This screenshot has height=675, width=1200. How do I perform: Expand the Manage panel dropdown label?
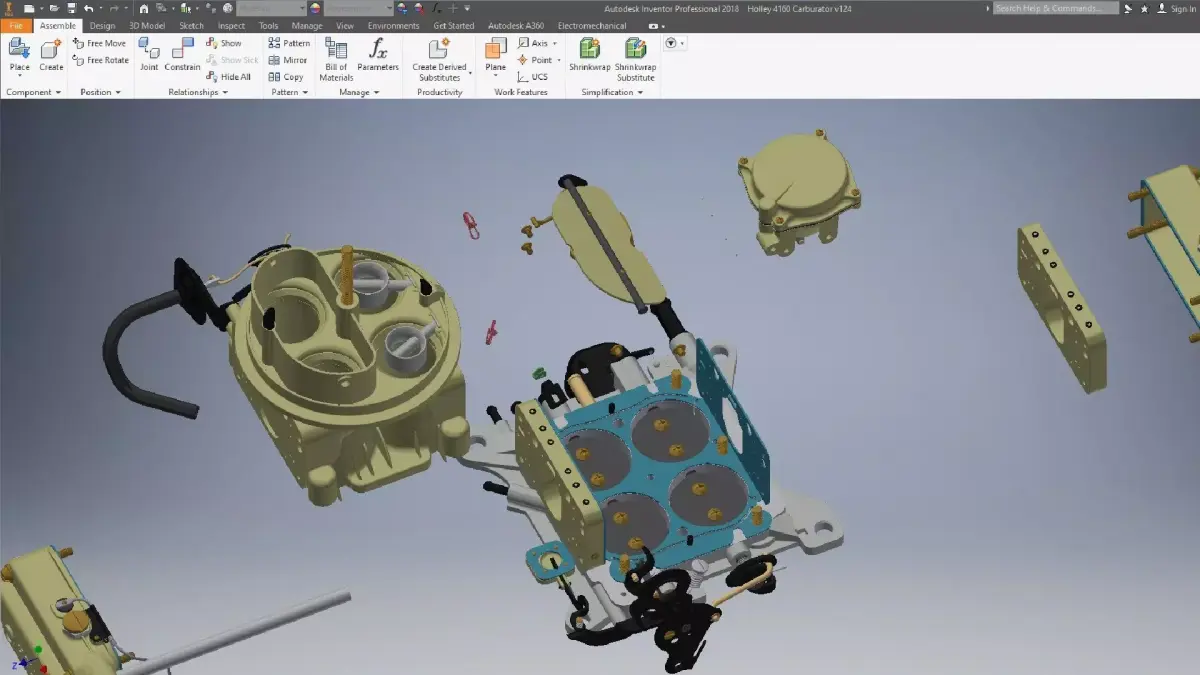click(359, 92)
